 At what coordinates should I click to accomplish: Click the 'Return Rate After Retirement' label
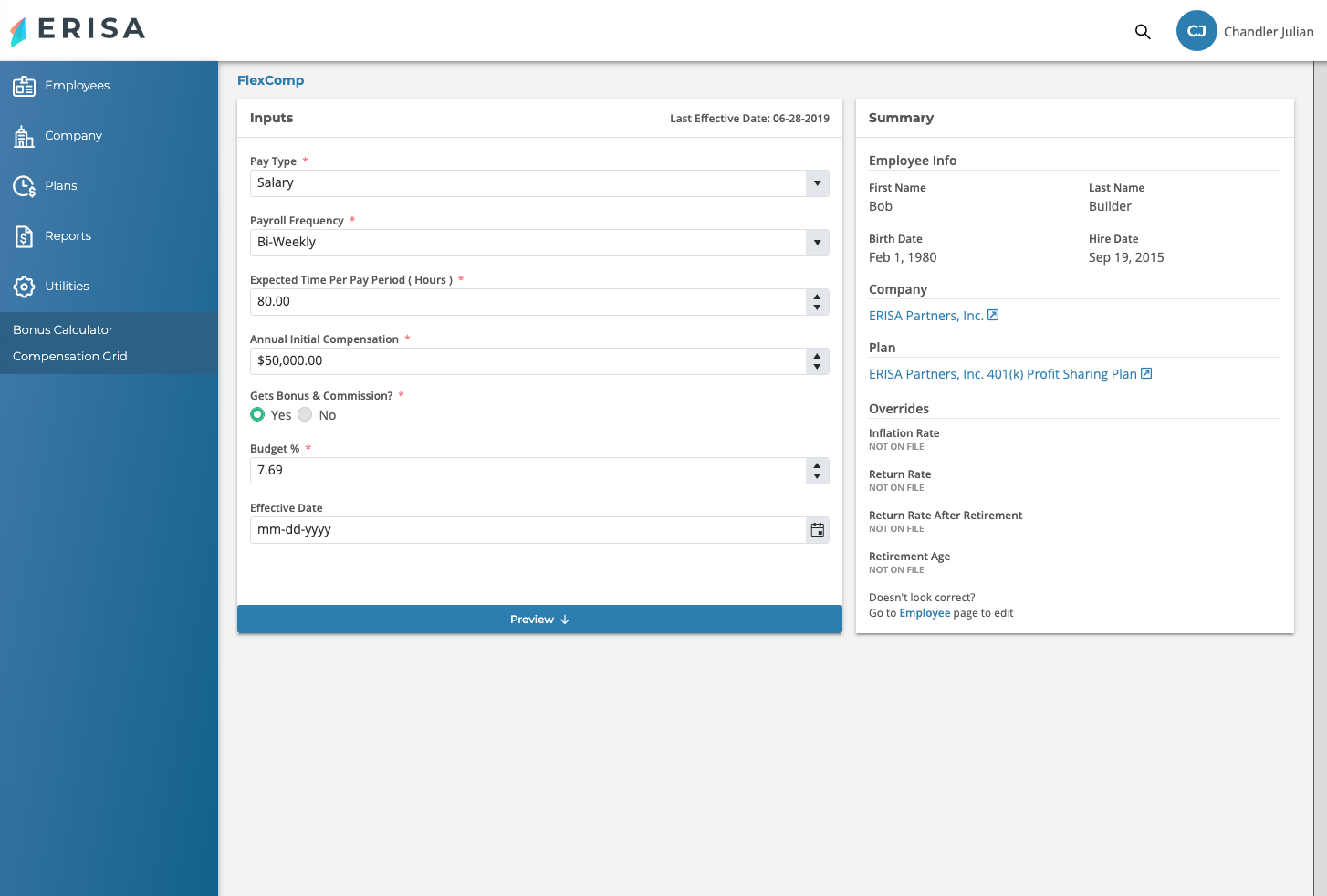tap(946, 516)
